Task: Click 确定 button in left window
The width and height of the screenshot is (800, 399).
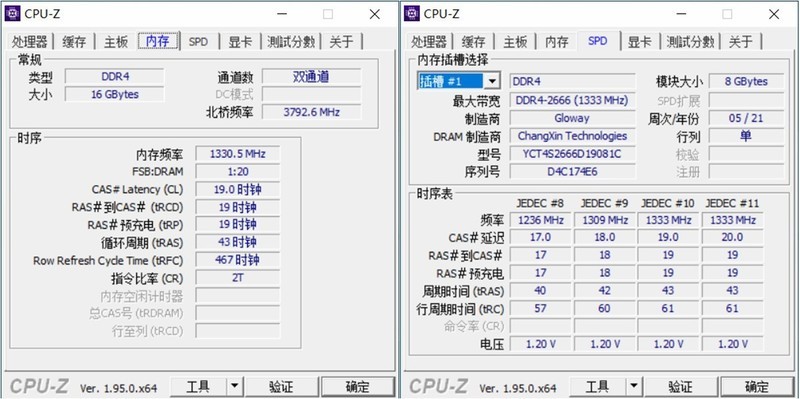Action: tap(358, 387)
